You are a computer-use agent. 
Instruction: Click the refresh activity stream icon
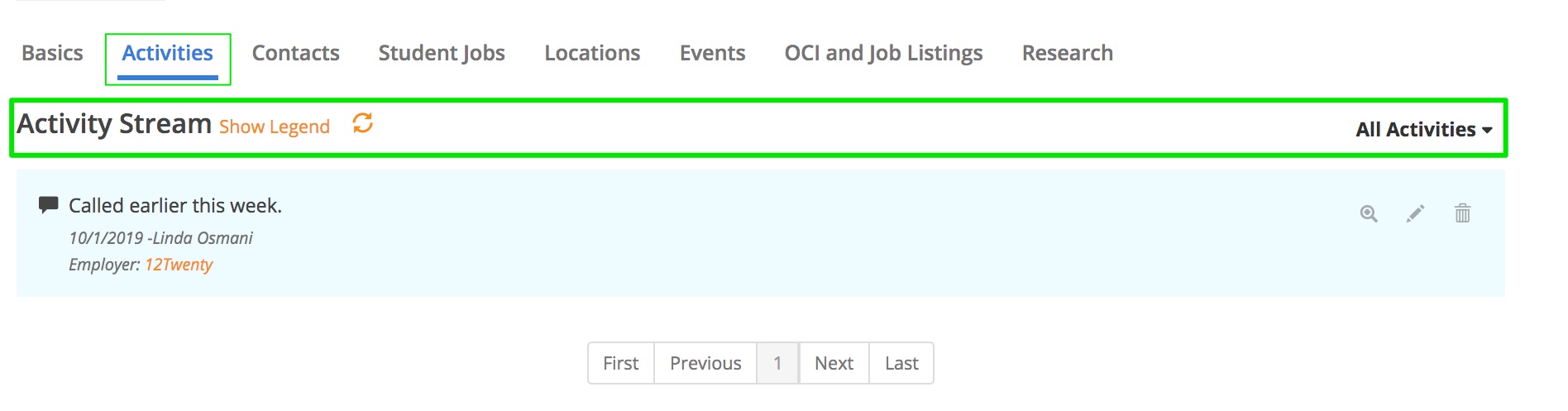click(x=362, y=123)
